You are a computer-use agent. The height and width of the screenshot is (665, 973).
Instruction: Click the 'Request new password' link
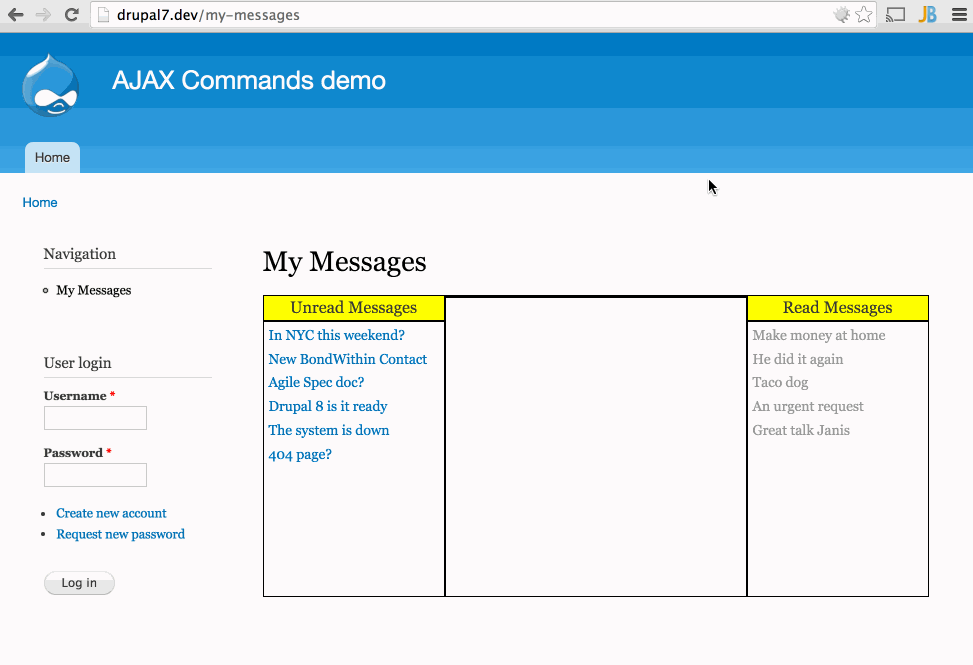[120, 533]
